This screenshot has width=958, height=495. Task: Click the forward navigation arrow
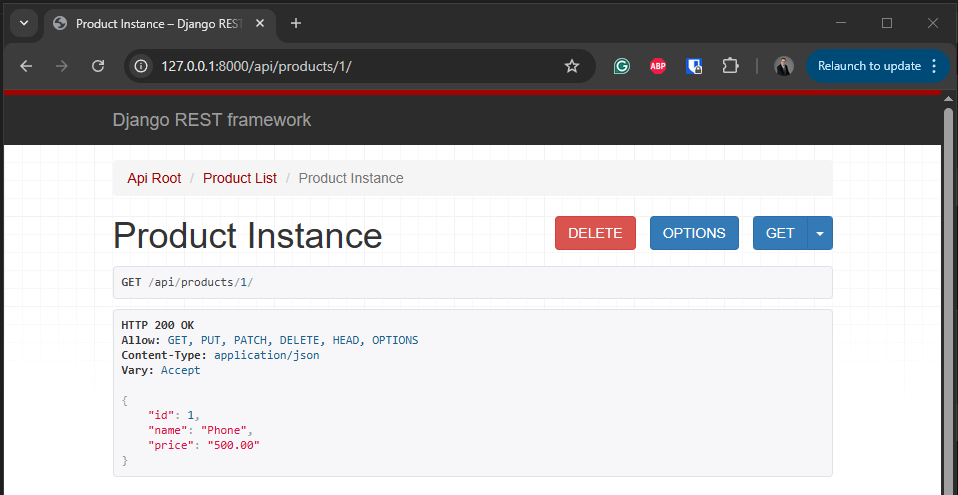coord(62,66)
